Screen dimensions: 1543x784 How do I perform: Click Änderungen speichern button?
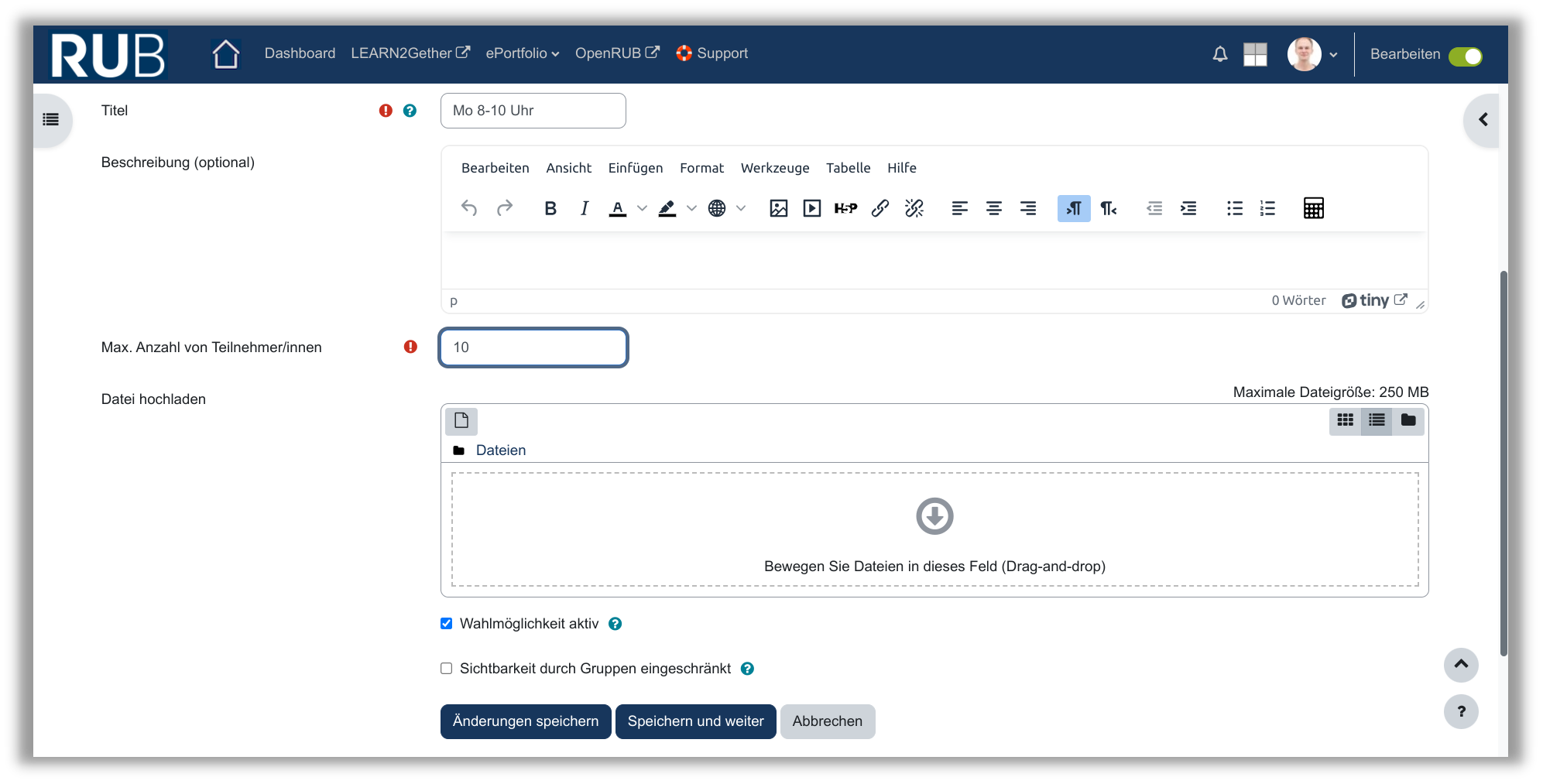coord(525,721)
